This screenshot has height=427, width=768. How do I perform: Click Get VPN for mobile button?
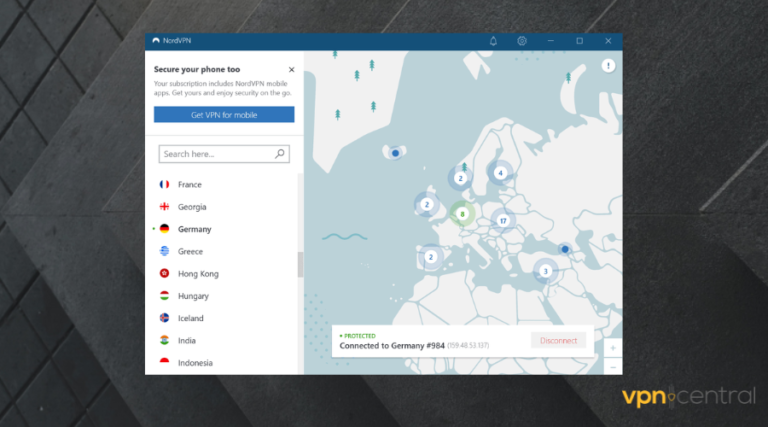[x=224, y=115]
